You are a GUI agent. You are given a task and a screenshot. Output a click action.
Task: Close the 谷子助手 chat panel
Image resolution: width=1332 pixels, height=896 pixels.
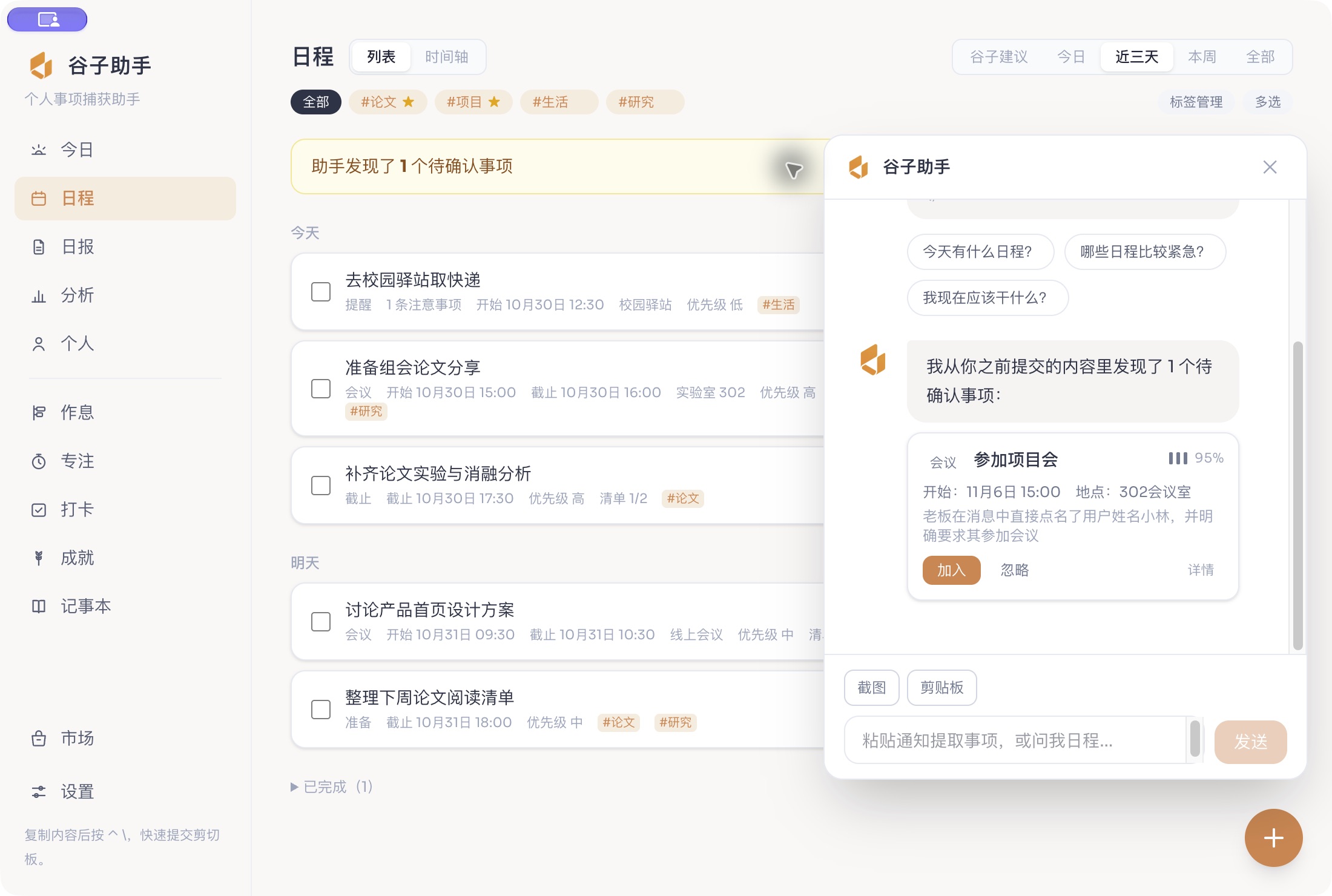click(1270, 167)
